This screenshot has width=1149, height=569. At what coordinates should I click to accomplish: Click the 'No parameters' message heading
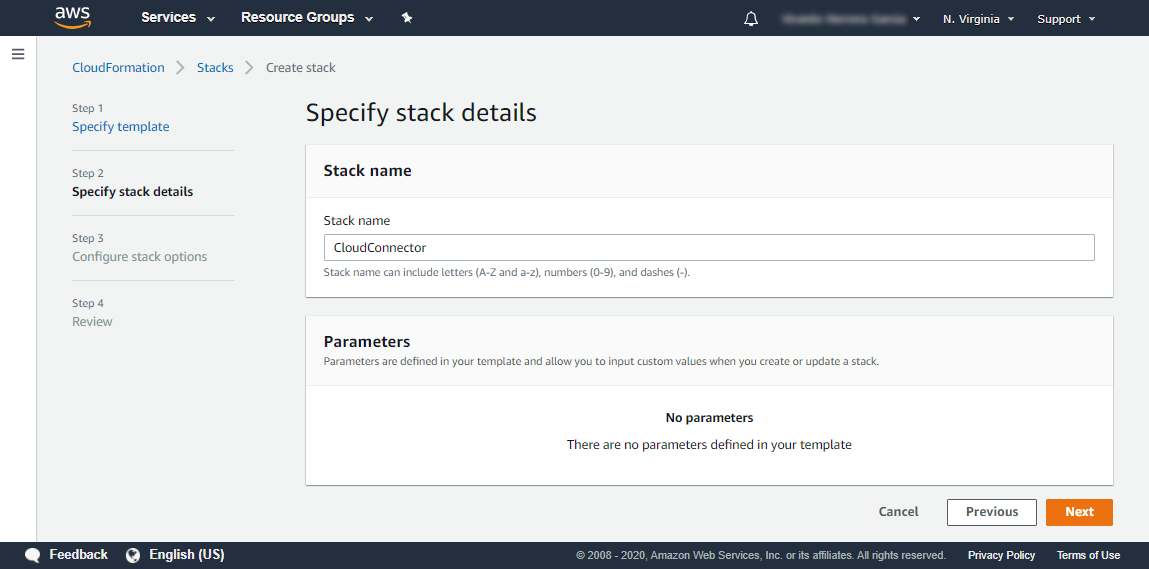coord(709,418)
